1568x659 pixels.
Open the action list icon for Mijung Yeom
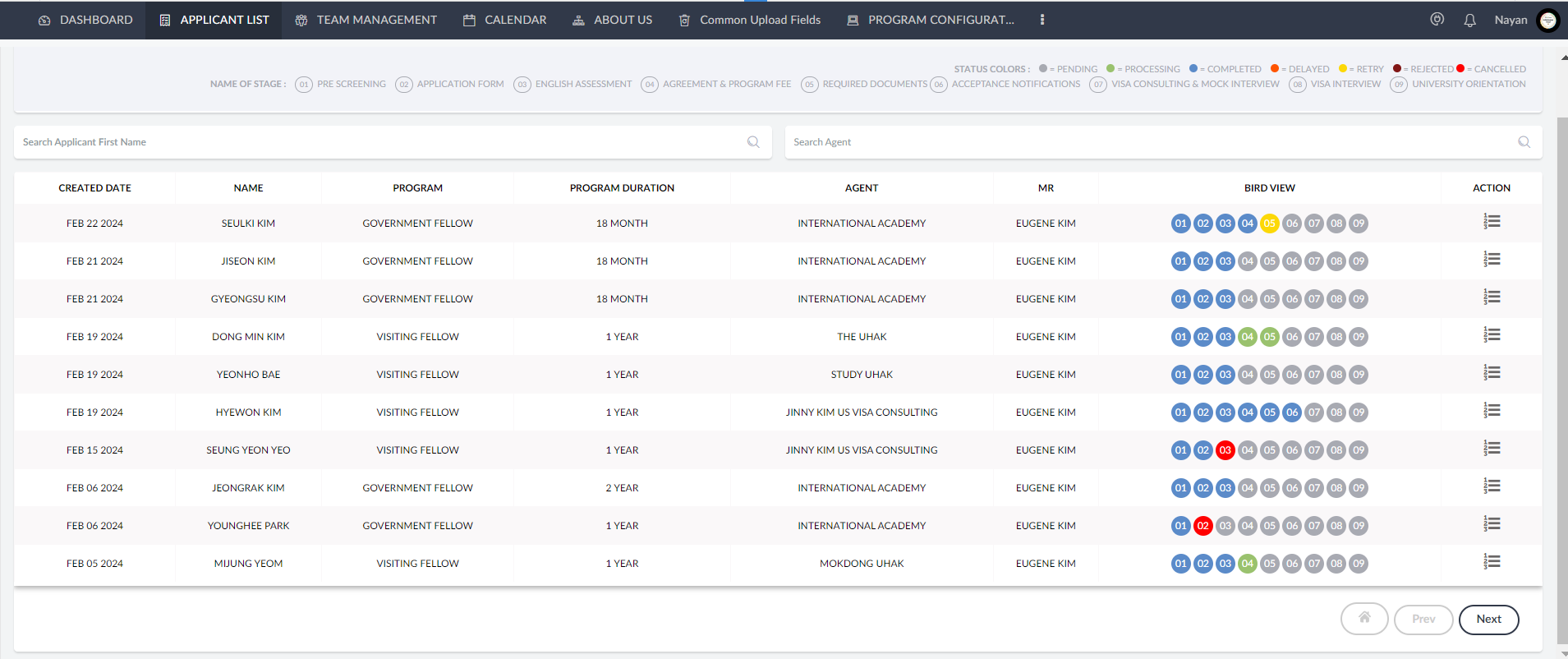click(x=1492, y=562)
